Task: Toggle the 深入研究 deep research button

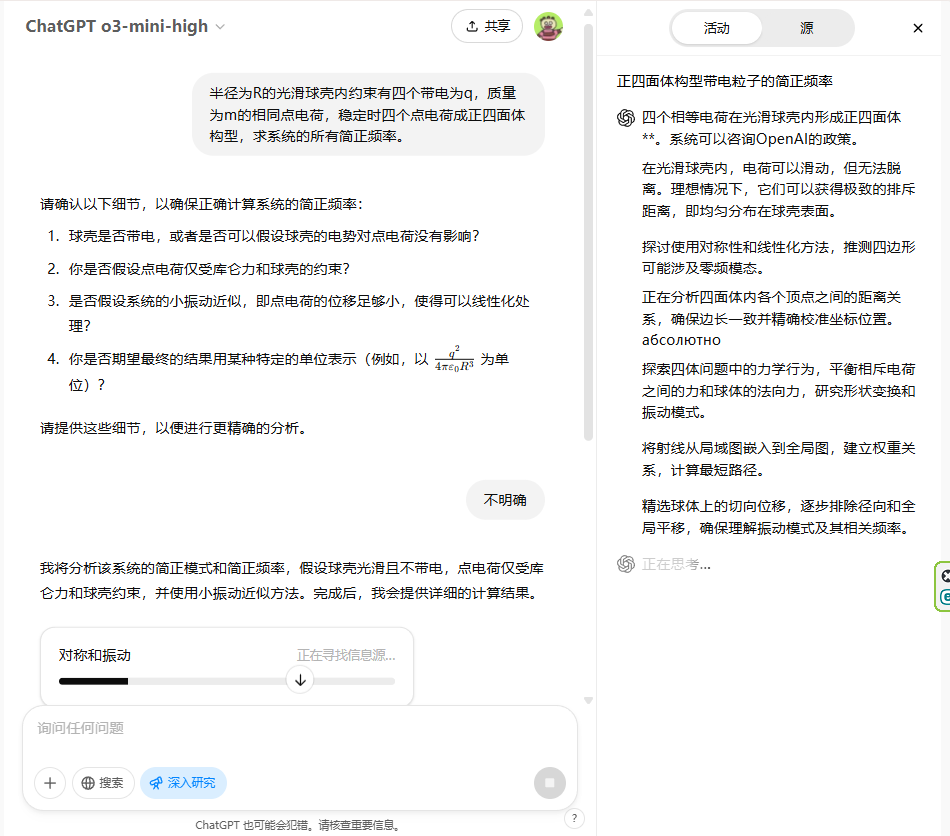Action: (x=183, y=783)
